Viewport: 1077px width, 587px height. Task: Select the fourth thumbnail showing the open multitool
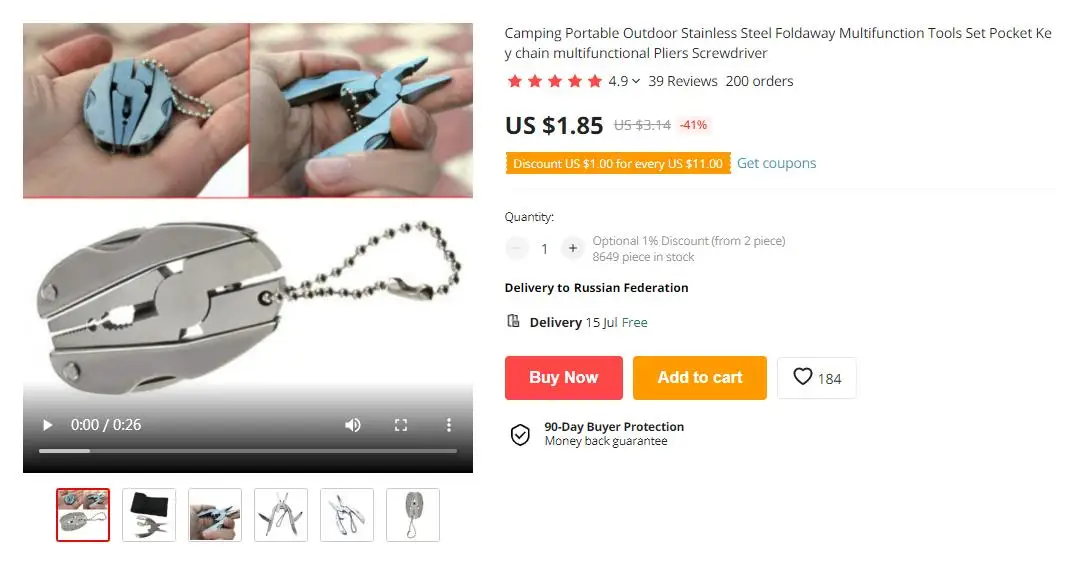pos(281,515)
